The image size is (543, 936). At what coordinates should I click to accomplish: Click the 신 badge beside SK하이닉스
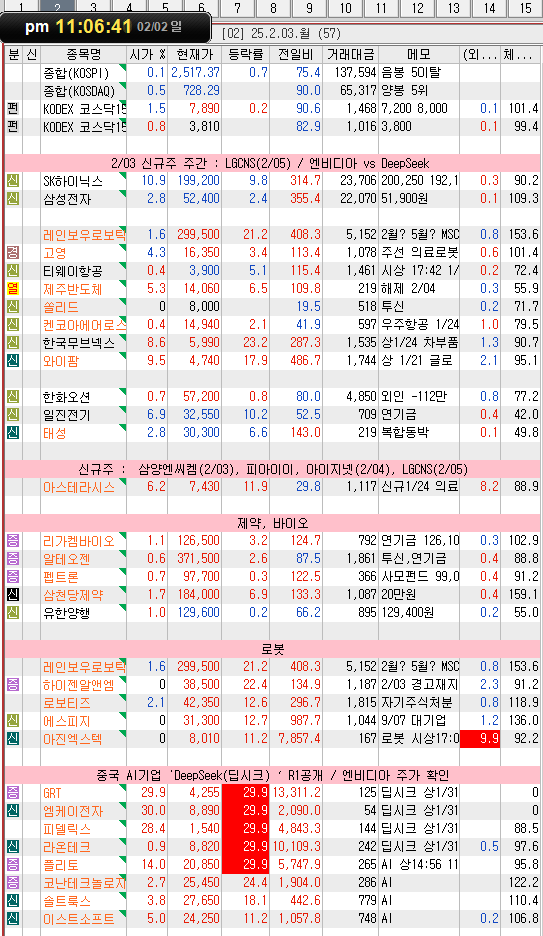point(13,180)
